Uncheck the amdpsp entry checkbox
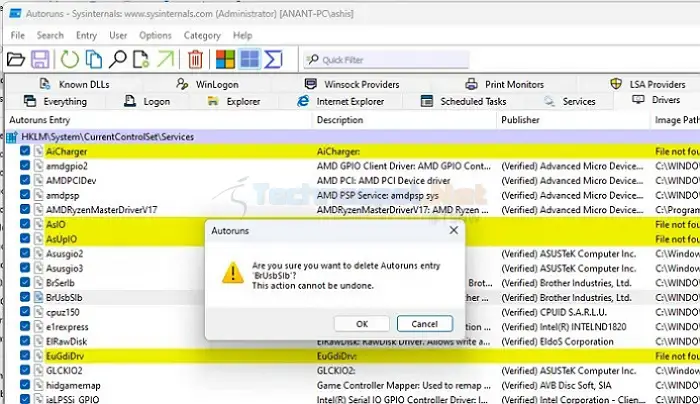This screenshot has width=700, height=404. pyautogui.click(x=25, y=195)
